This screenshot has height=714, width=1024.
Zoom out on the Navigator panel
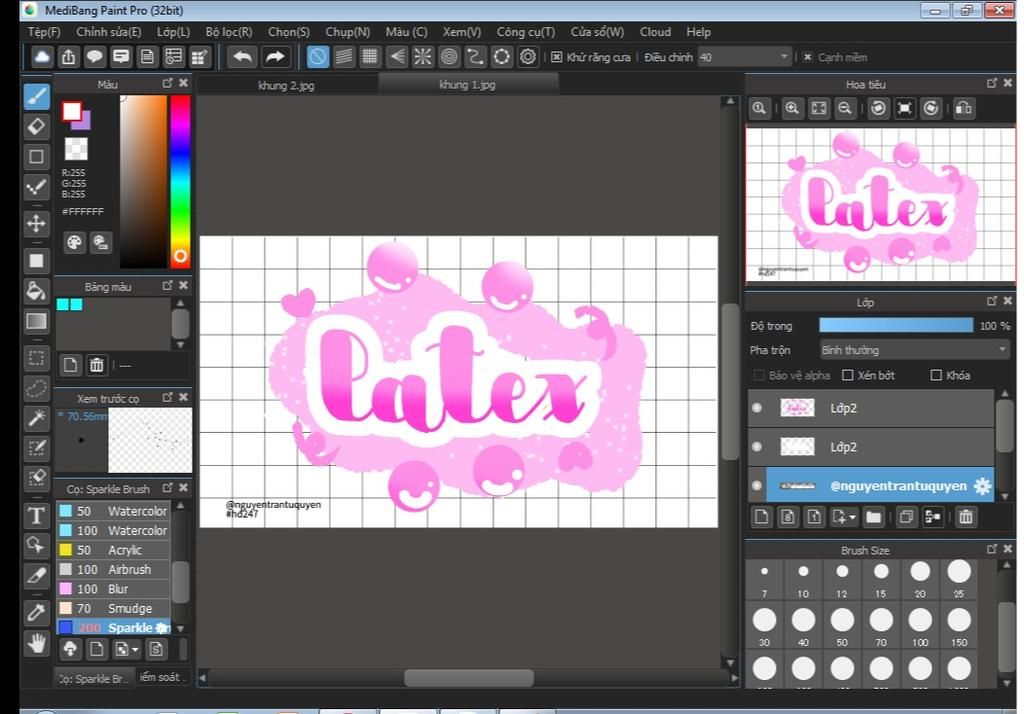pyautogui.click(x=845, y=108)
